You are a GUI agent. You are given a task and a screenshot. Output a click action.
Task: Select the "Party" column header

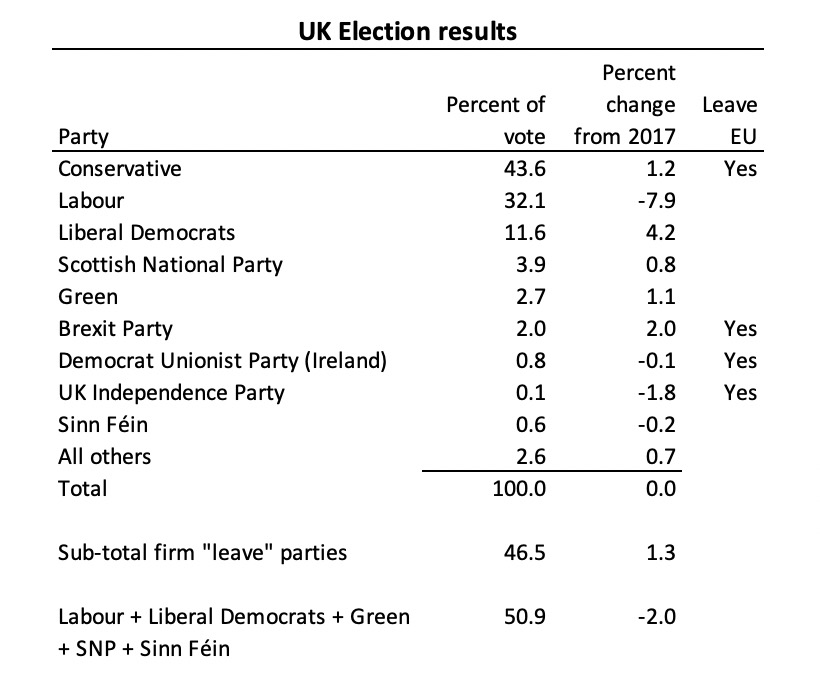click(84, 136)
